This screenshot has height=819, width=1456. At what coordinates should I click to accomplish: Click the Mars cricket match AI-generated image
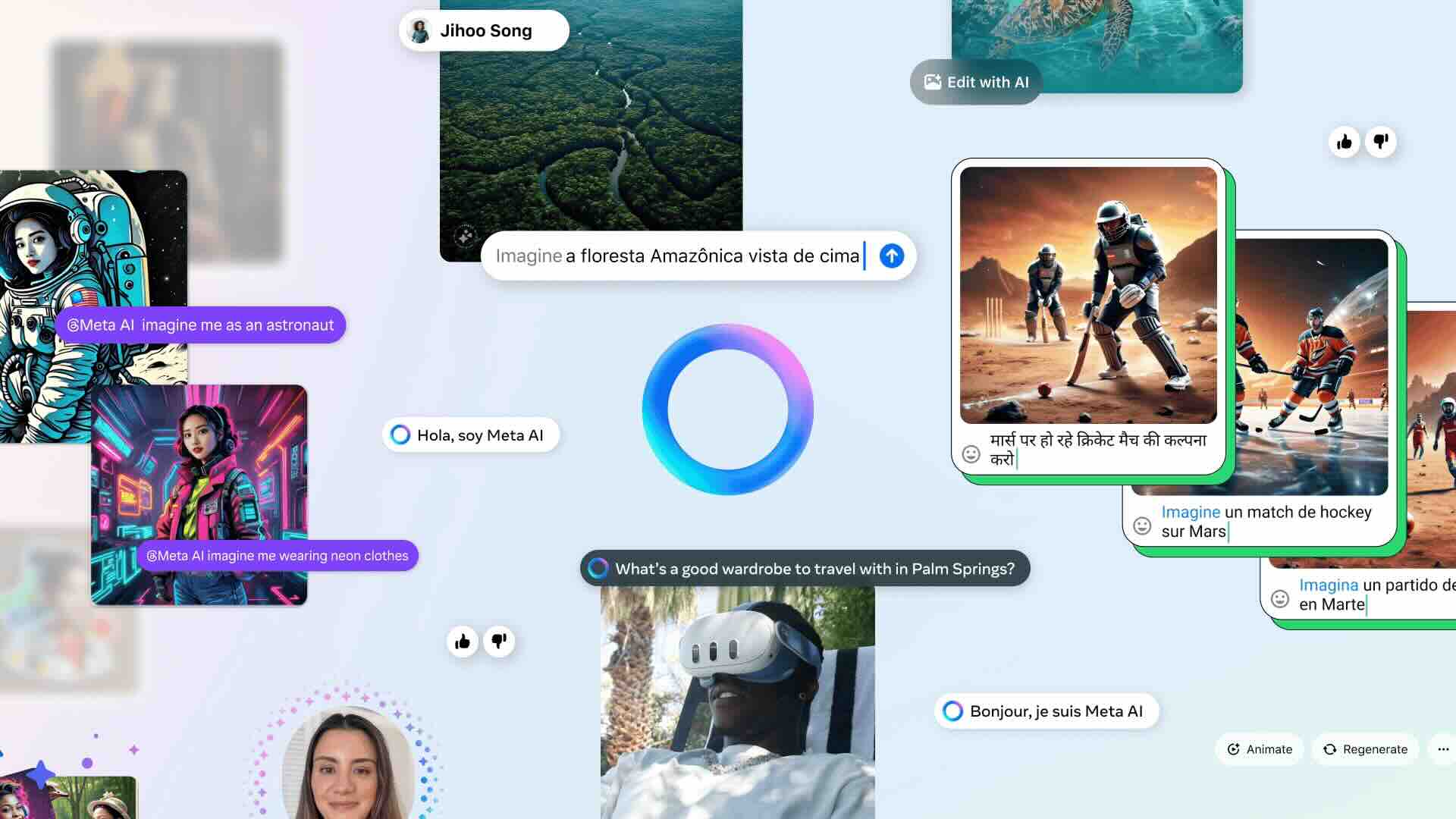(x=1088, y=295)
